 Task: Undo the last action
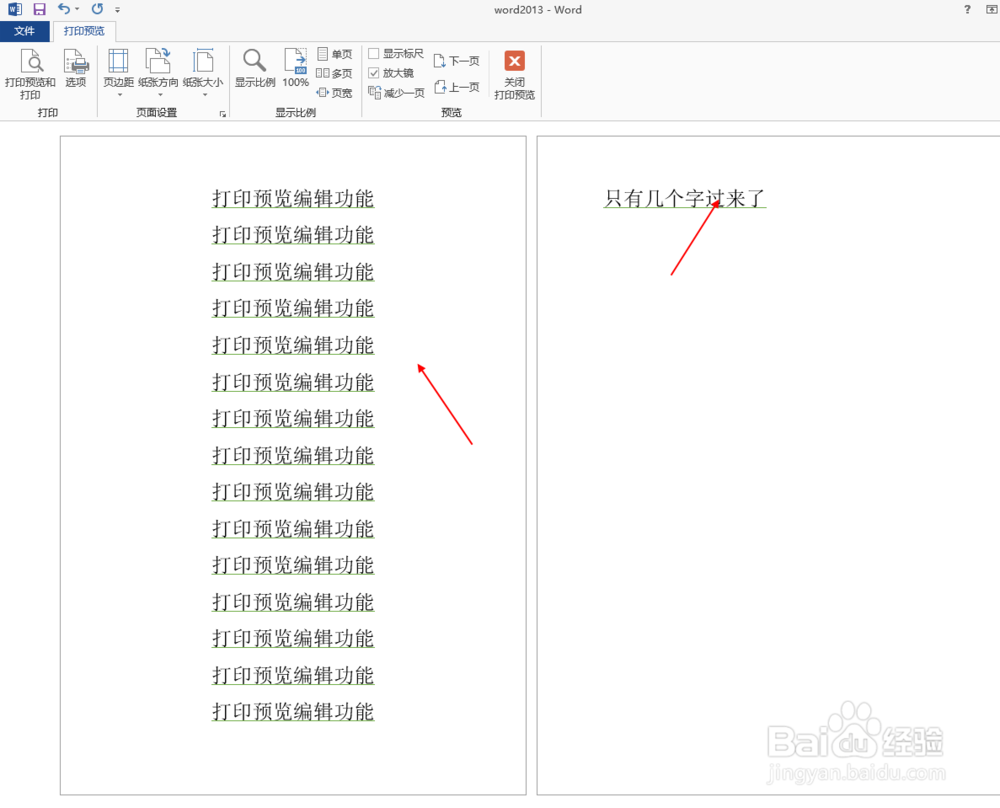(64, 9)
